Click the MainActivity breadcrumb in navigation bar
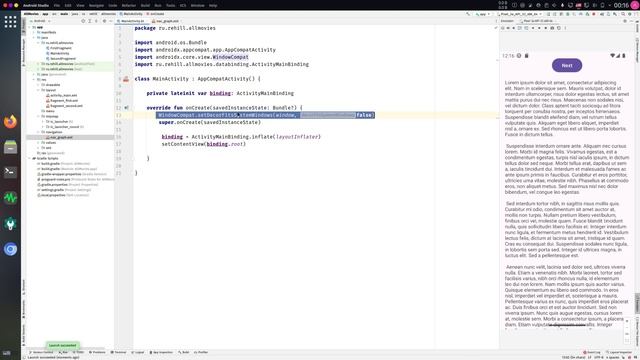Screen dimensions: 640x360 coord(131,14)
